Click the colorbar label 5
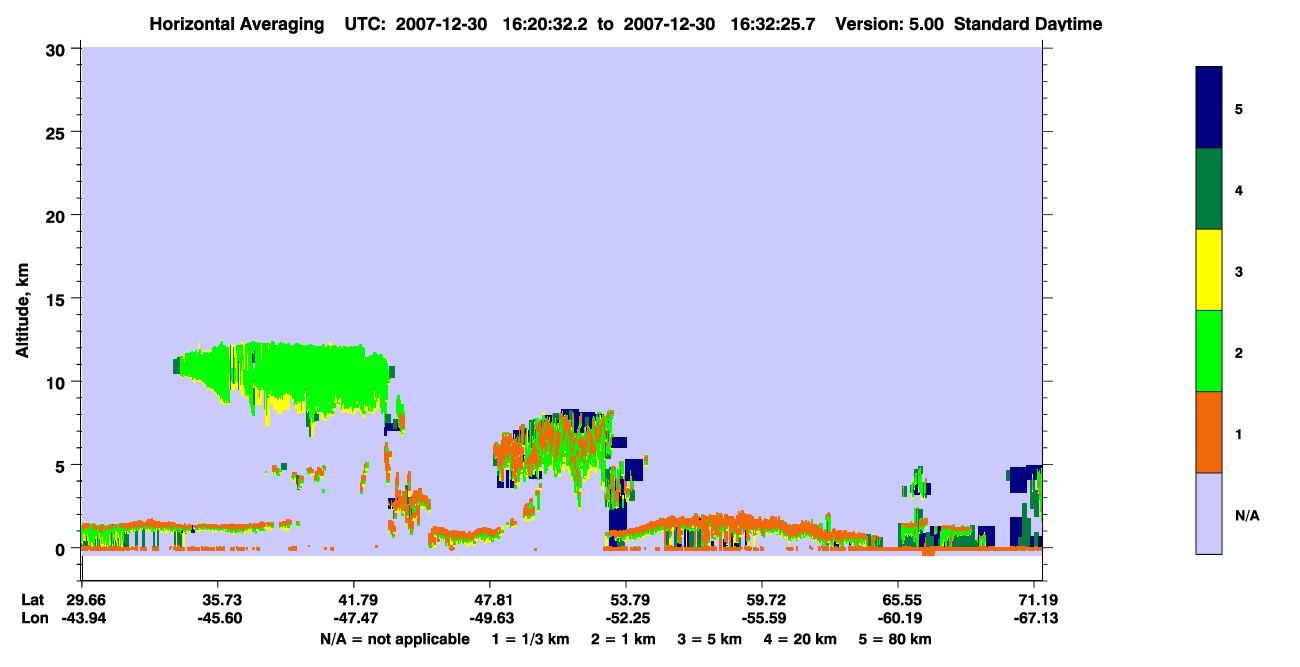 click(1239, 109)
